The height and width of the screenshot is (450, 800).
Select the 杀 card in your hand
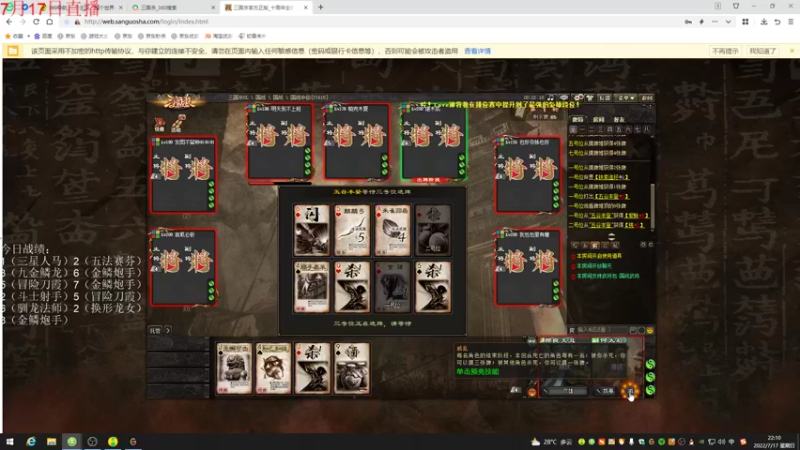(x=312, y=368)
